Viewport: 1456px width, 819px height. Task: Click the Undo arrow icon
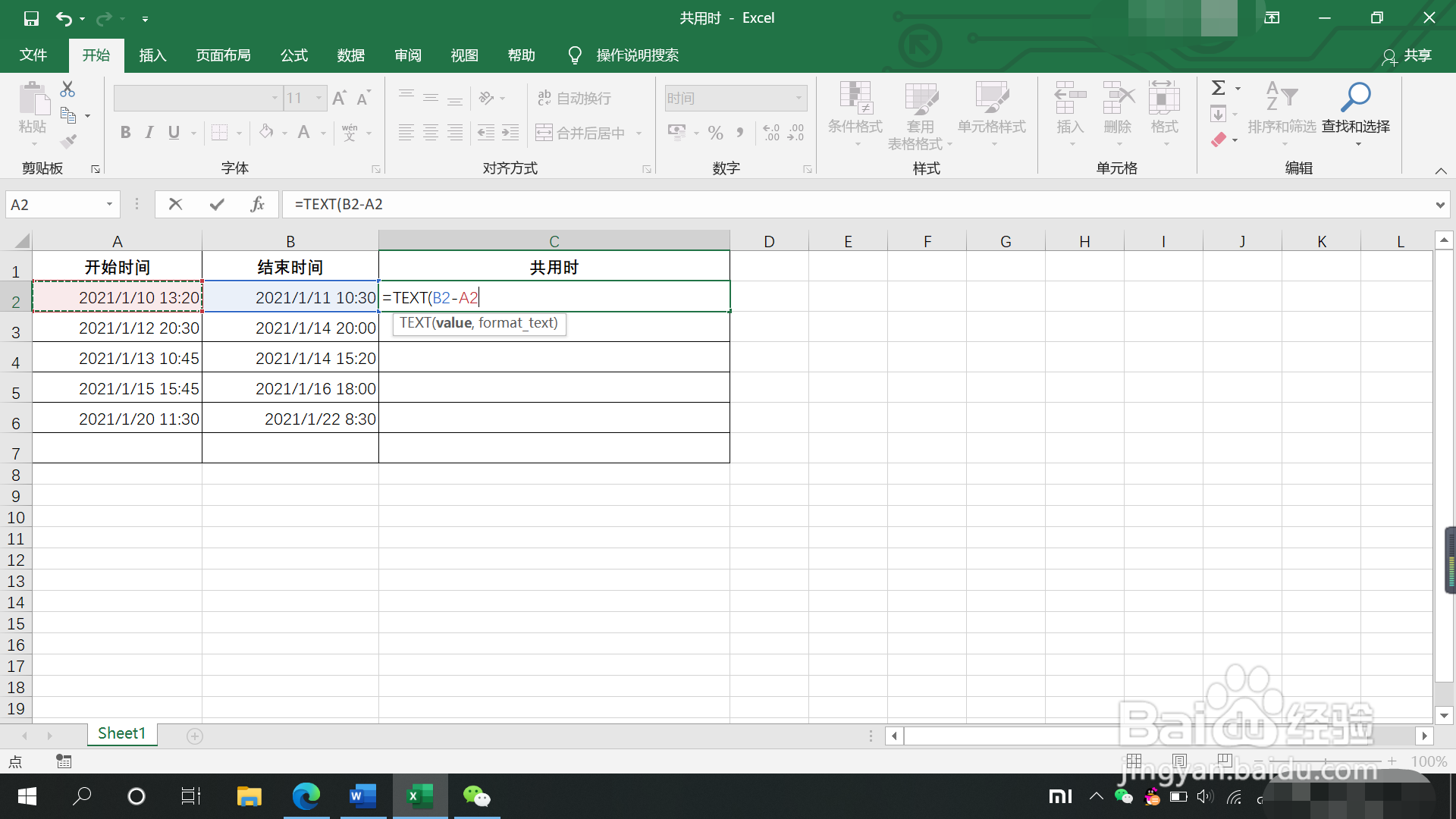pos(64,18)
